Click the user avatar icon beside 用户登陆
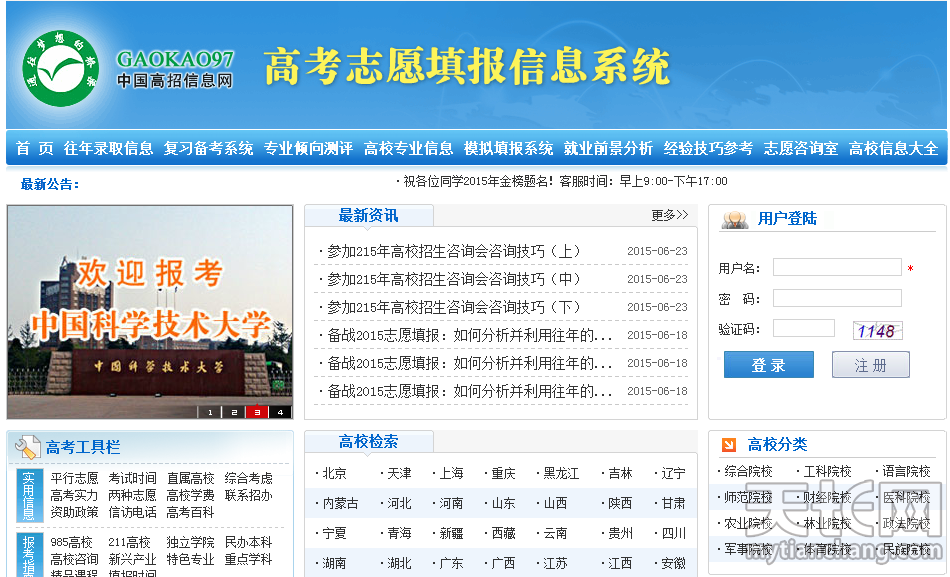This screenshot has height=577, width=950. point(735,219)
